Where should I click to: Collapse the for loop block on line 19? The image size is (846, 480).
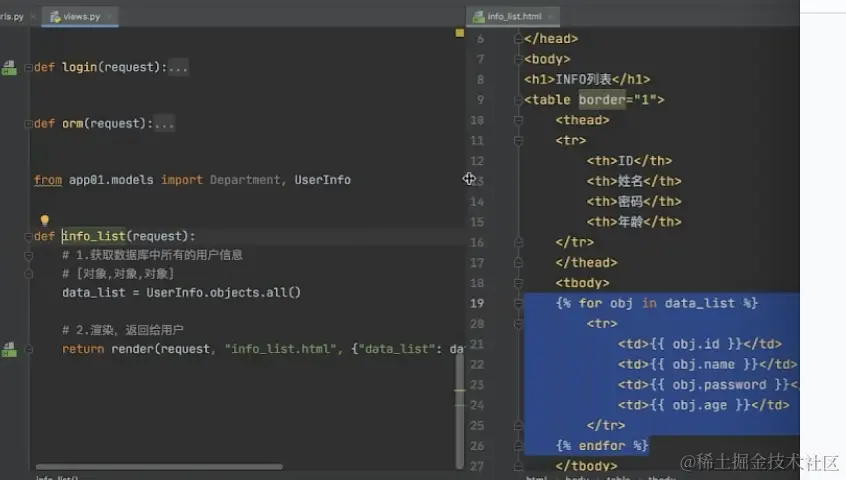coord(518,304)
